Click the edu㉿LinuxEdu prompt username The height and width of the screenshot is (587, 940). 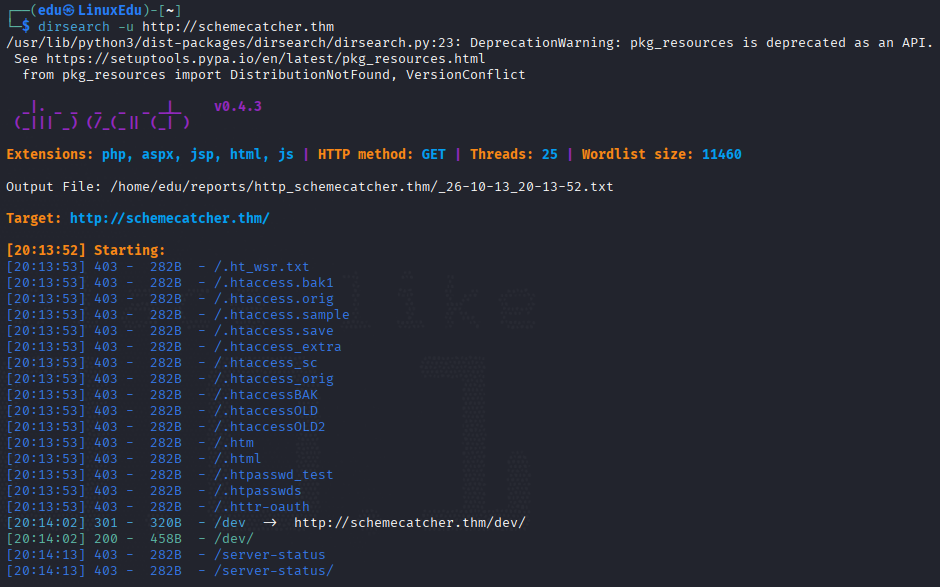[x=90, y=10]
